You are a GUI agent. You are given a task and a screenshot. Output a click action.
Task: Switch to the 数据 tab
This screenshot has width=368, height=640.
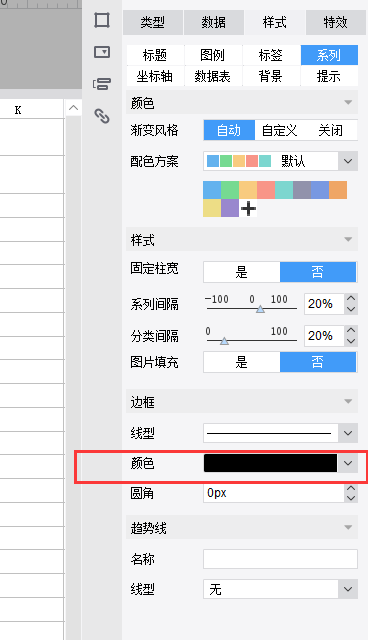pos(213,22)
